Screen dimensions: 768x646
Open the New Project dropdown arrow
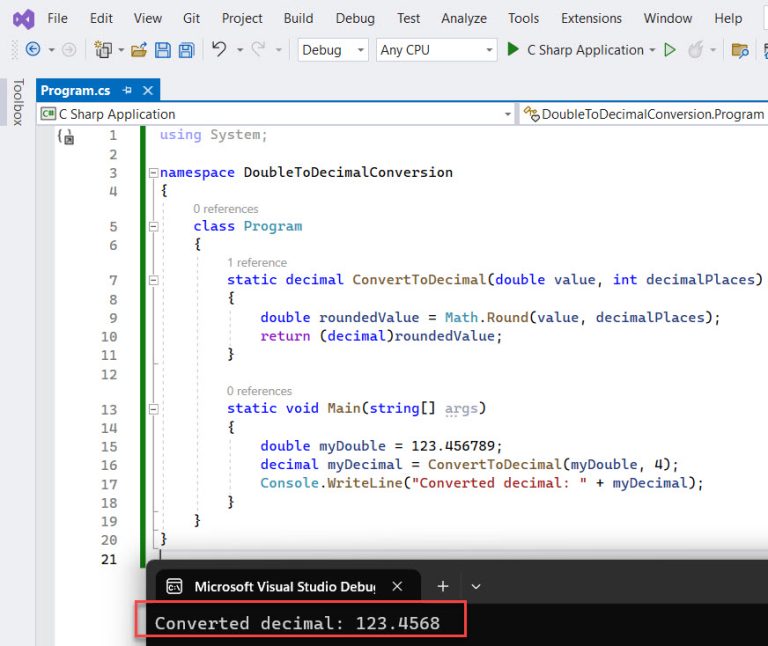(120, 50)
